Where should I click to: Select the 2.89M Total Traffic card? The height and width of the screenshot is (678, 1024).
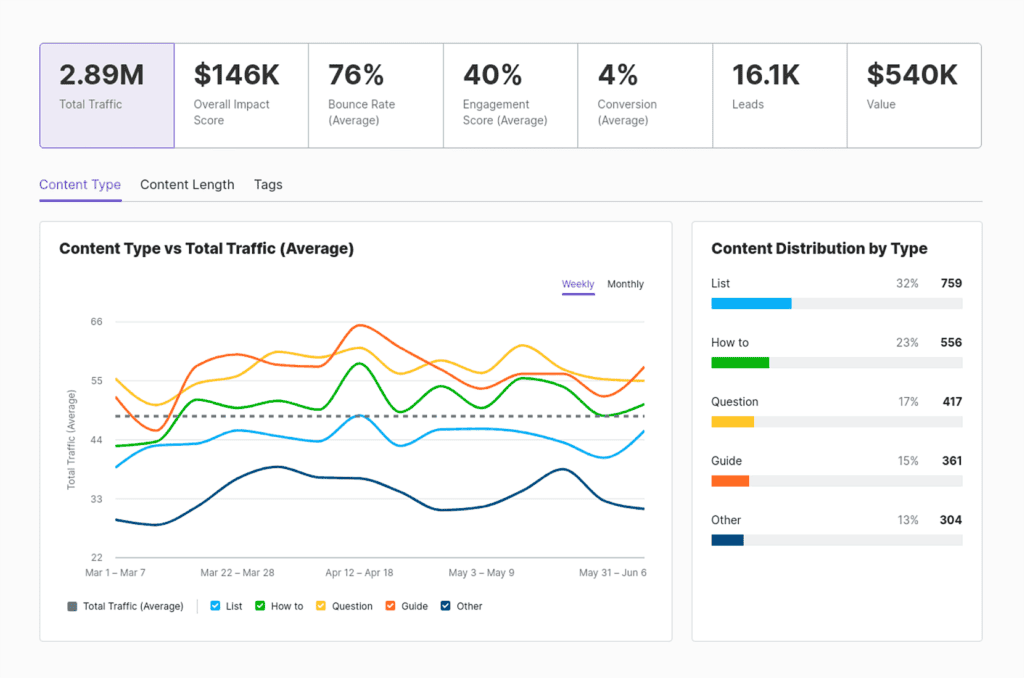pyautogui.click(x=106, y=94)
